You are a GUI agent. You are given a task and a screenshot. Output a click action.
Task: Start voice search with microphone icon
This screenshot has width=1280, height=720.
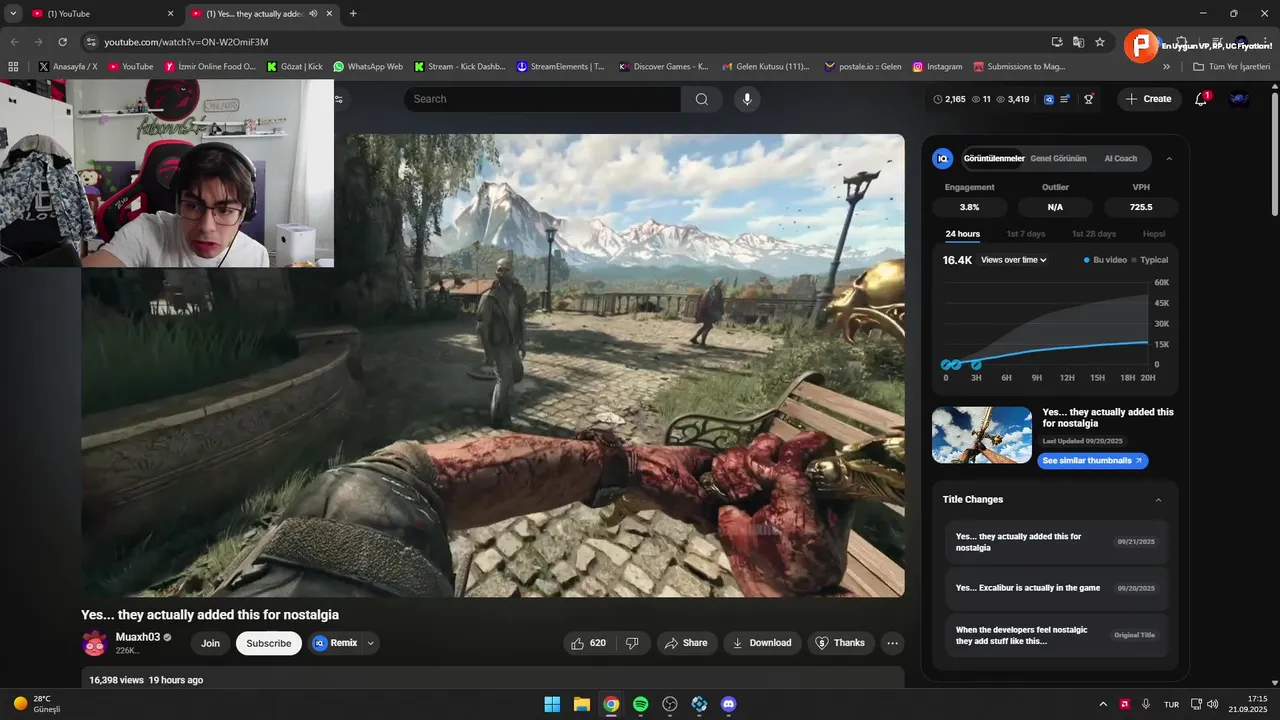click(x=746, y=99)
